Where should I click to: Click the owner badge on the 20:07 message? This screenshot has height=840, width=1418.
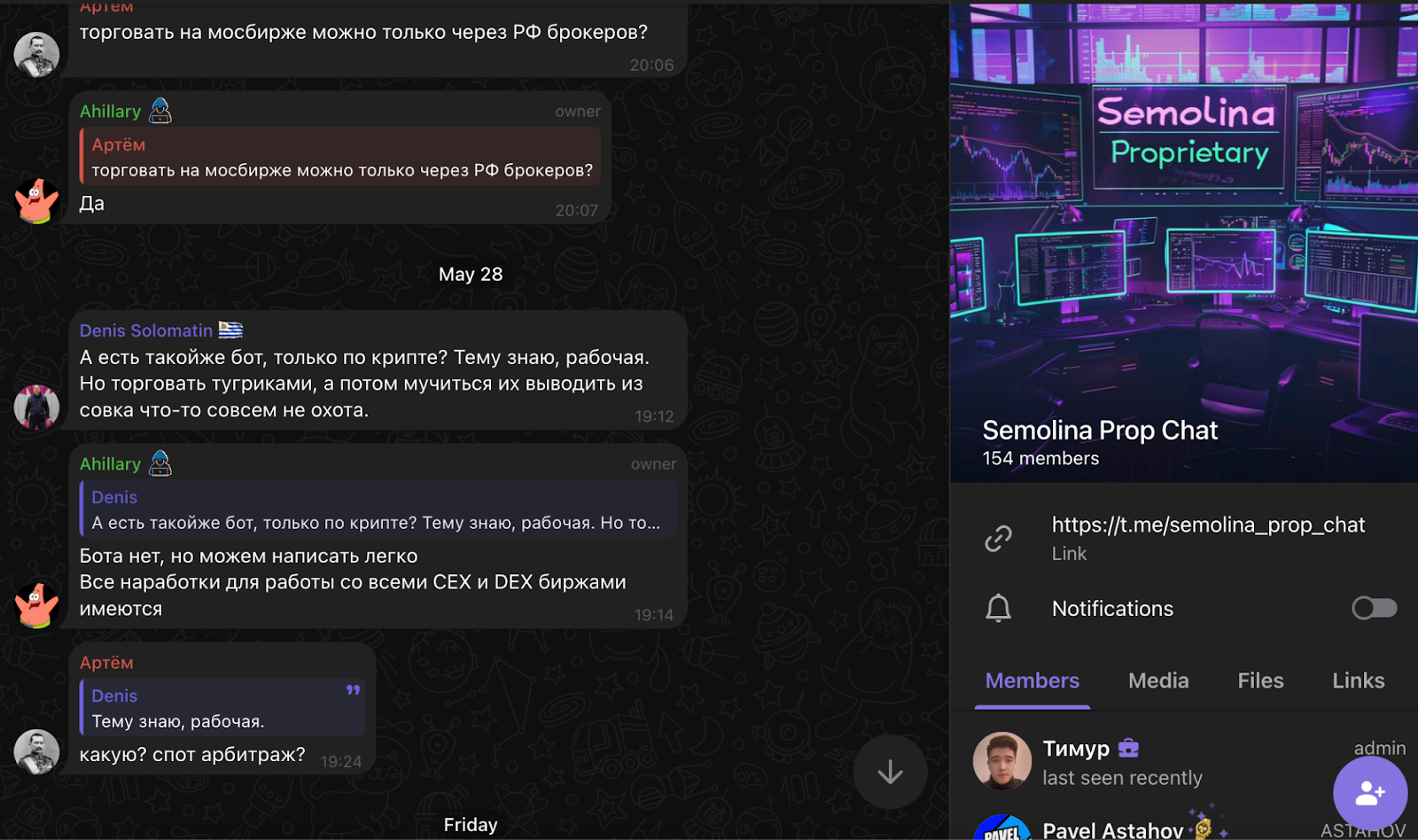578,112
